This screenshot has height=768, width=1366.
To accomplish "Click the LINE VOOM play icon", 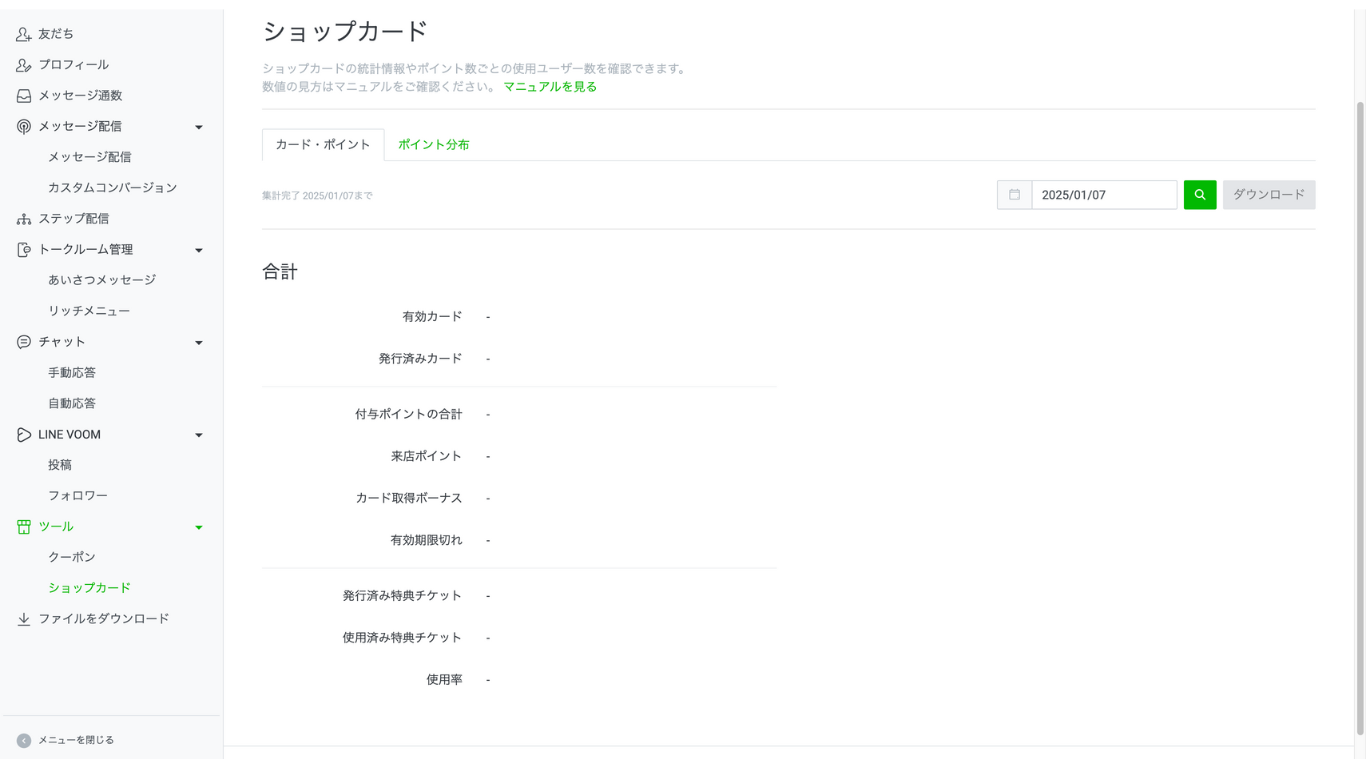I will [24, 435].
